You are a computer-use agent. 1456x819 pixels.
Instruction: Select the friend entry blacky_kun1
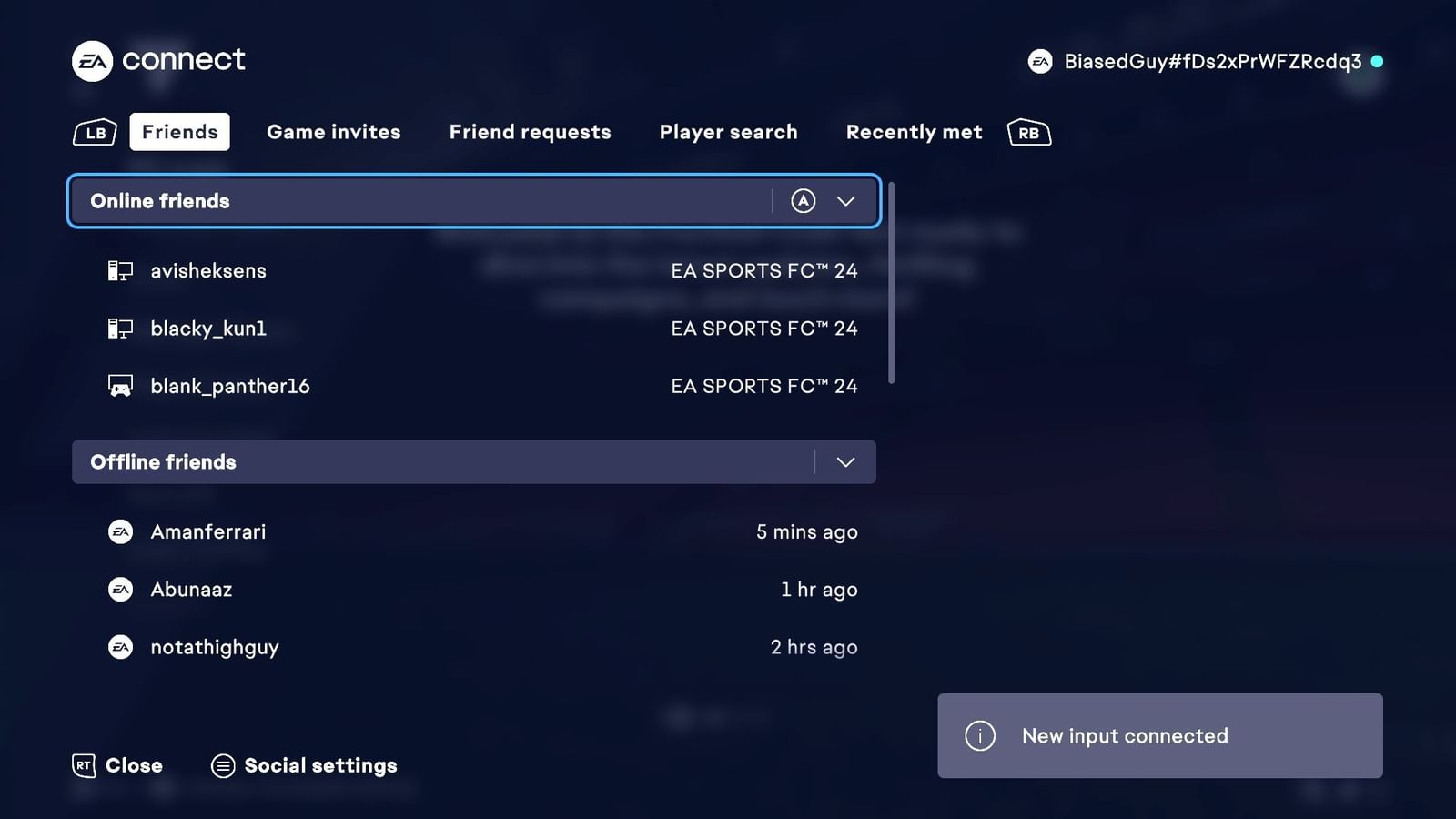pos(208,329)
